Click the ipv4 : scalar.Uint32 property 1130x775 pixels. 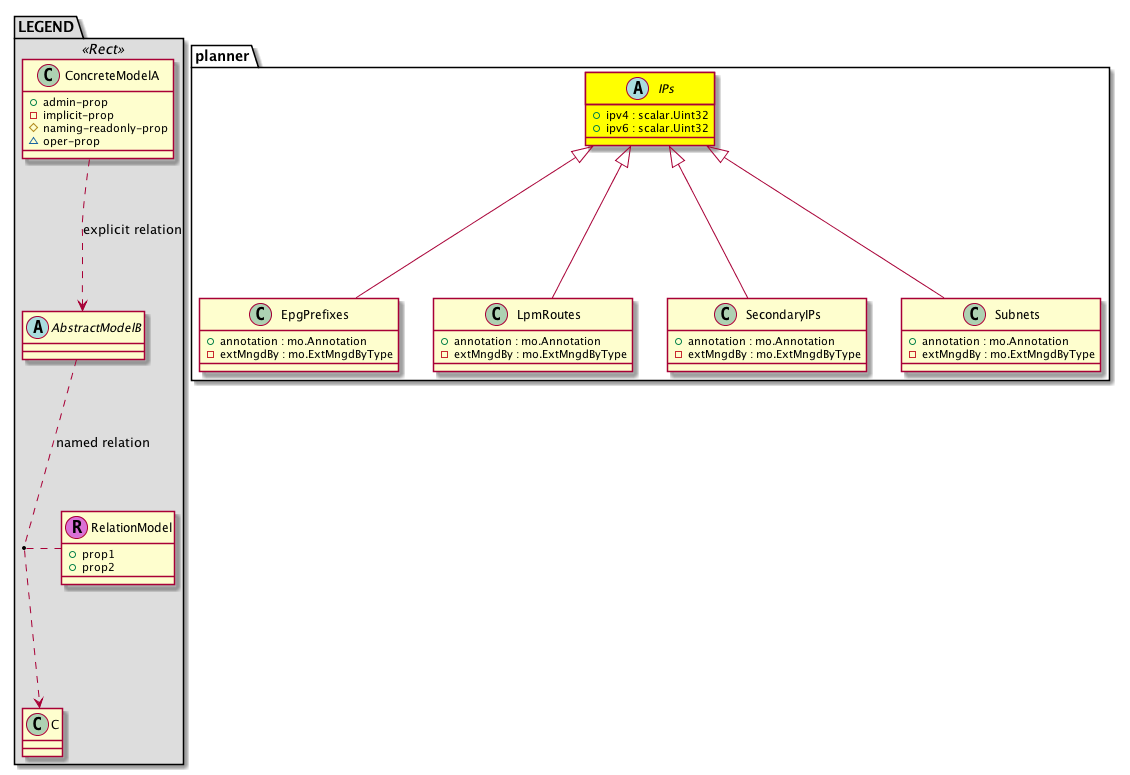(656, 115)
